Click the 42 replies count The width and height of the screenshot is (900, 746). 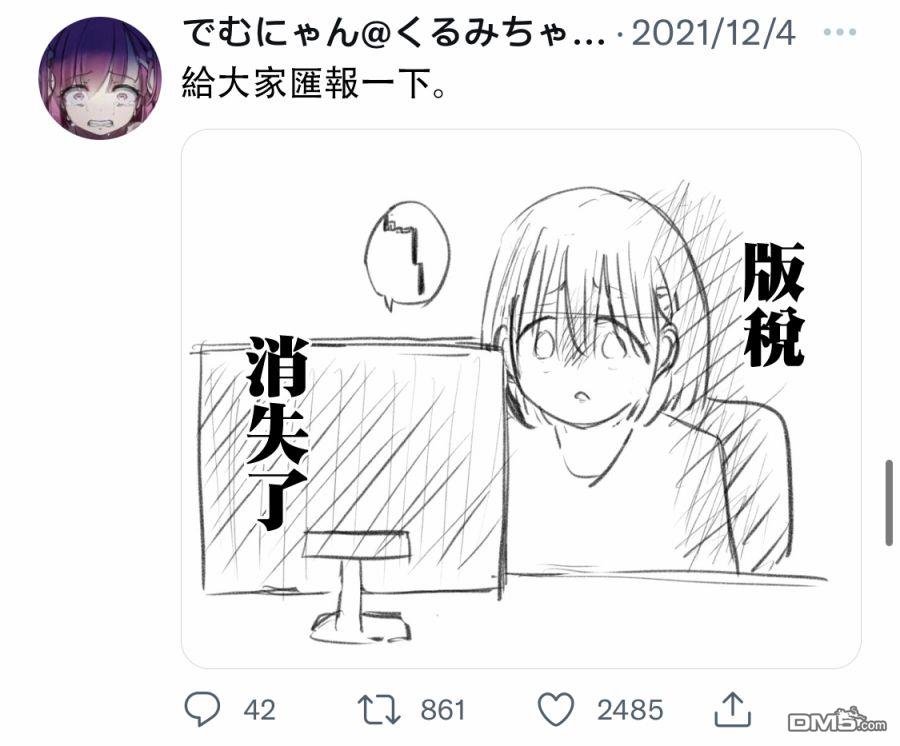pyautogui.click(x=259, y=710)
